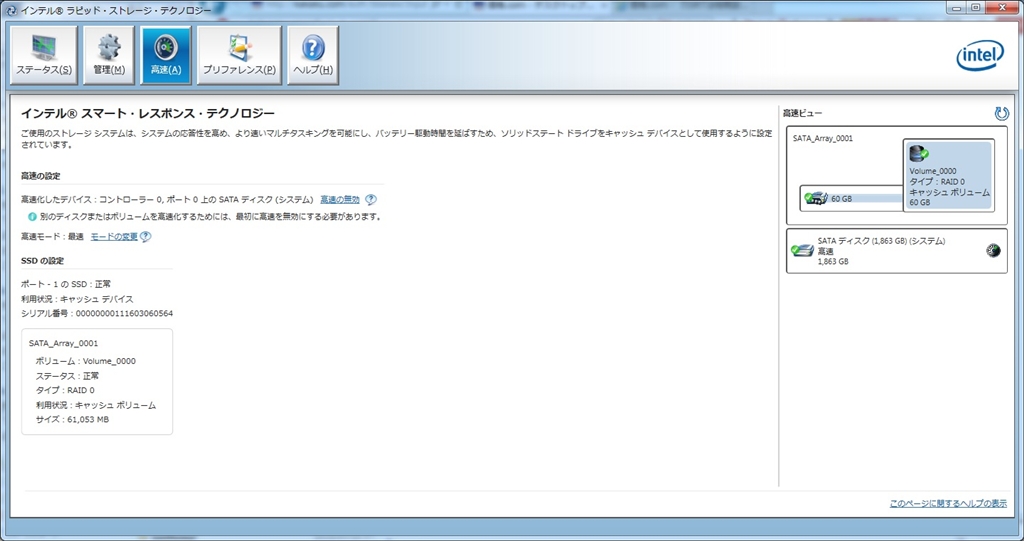Image resolution: width=1024 pixels, height=541 pixels.
Task: Click the Volume_0000 database icon
Action: (x=919, y=154)
